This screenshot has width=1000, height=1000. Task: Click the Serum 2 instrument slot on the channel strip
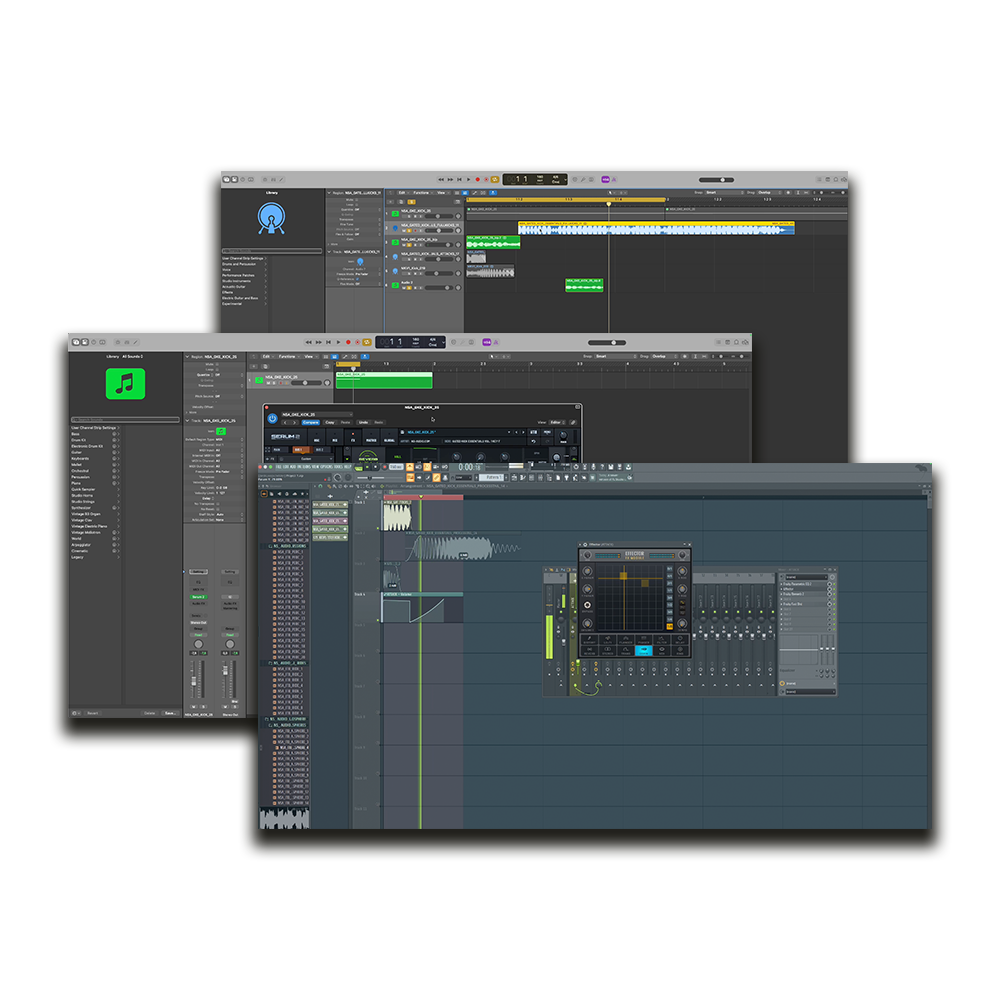198,597
